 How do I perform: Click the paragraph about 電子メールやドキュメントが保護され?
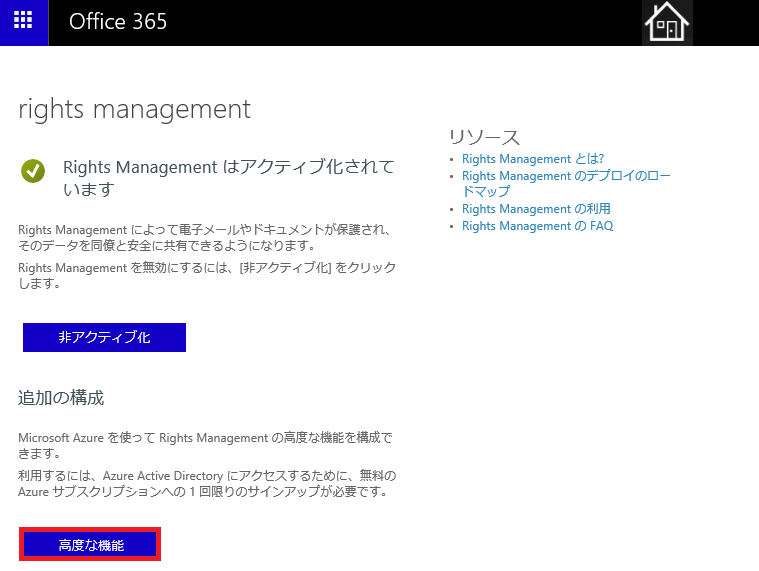205,237
